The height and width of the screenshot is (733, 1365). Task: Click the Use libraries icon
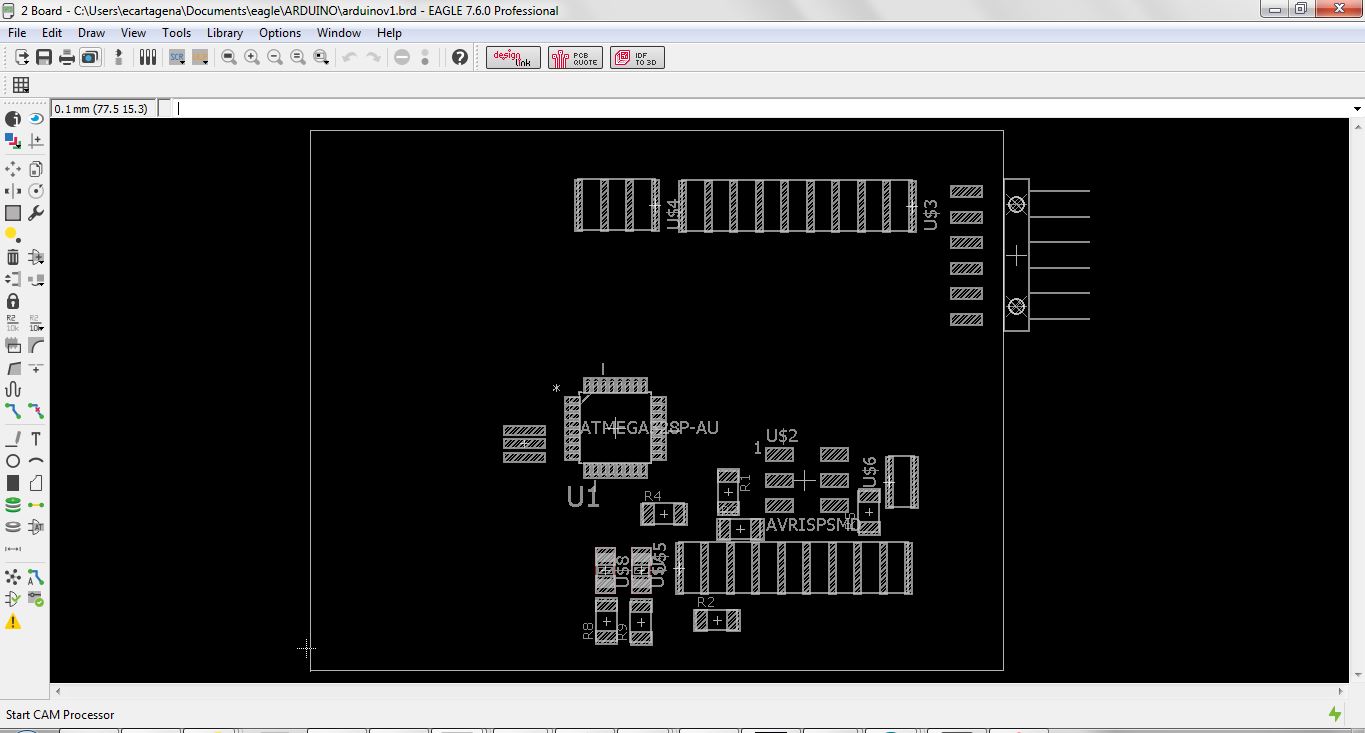148,57
